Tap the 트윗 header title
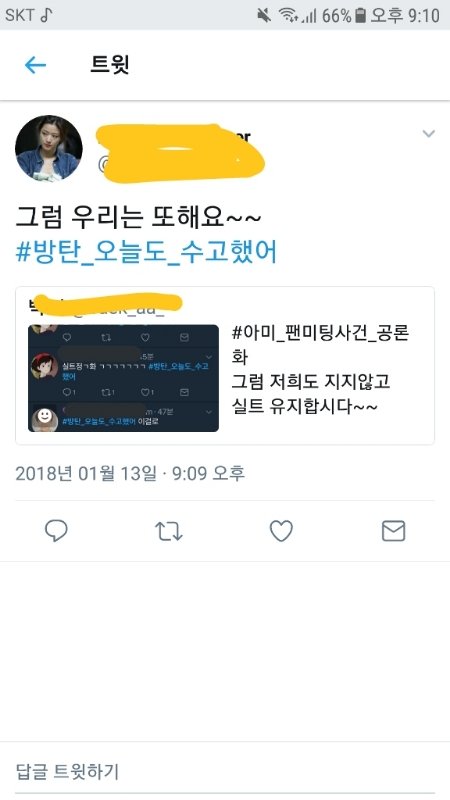The height and width of the screenshot is (800, 450). 110,65
